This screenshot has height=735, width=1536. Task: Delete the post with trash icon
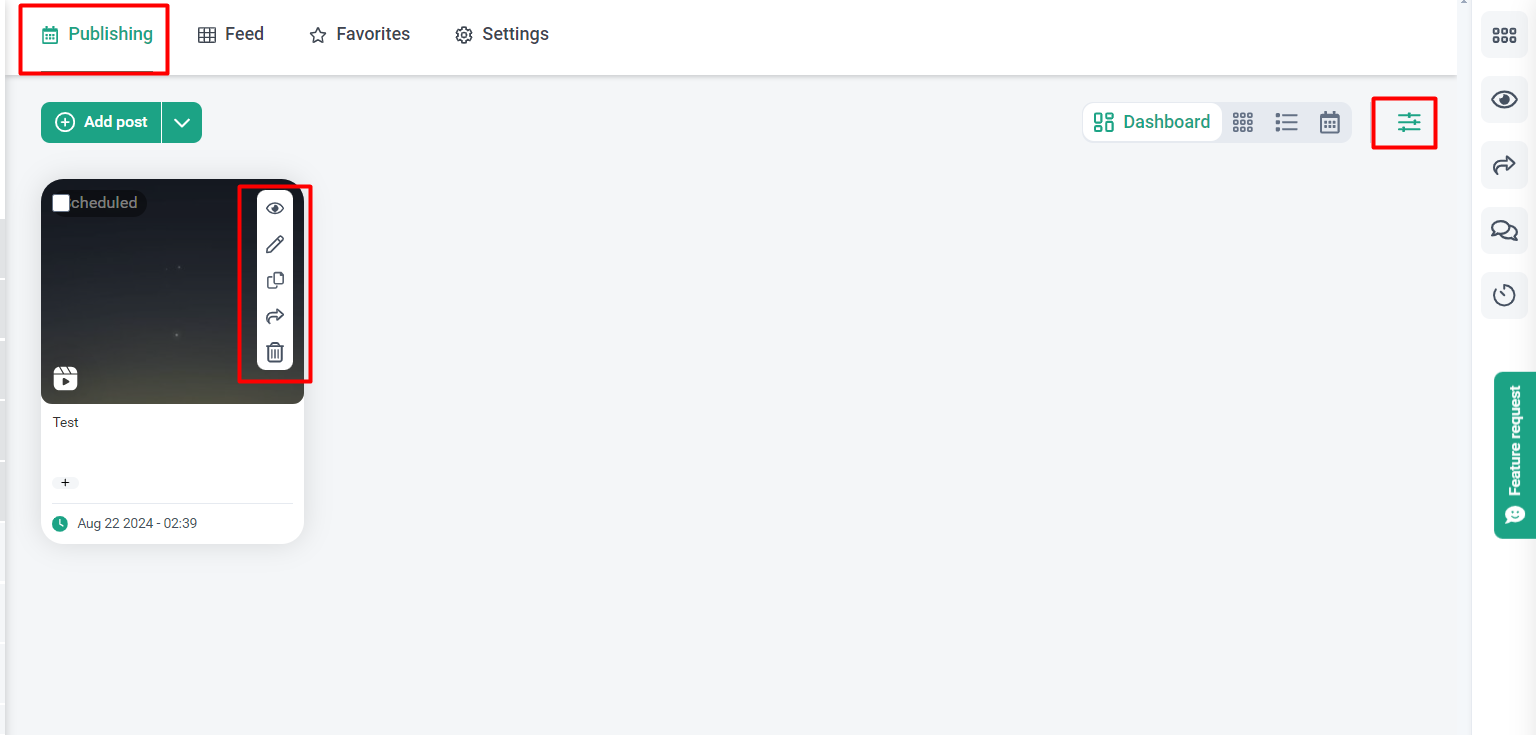275,352
